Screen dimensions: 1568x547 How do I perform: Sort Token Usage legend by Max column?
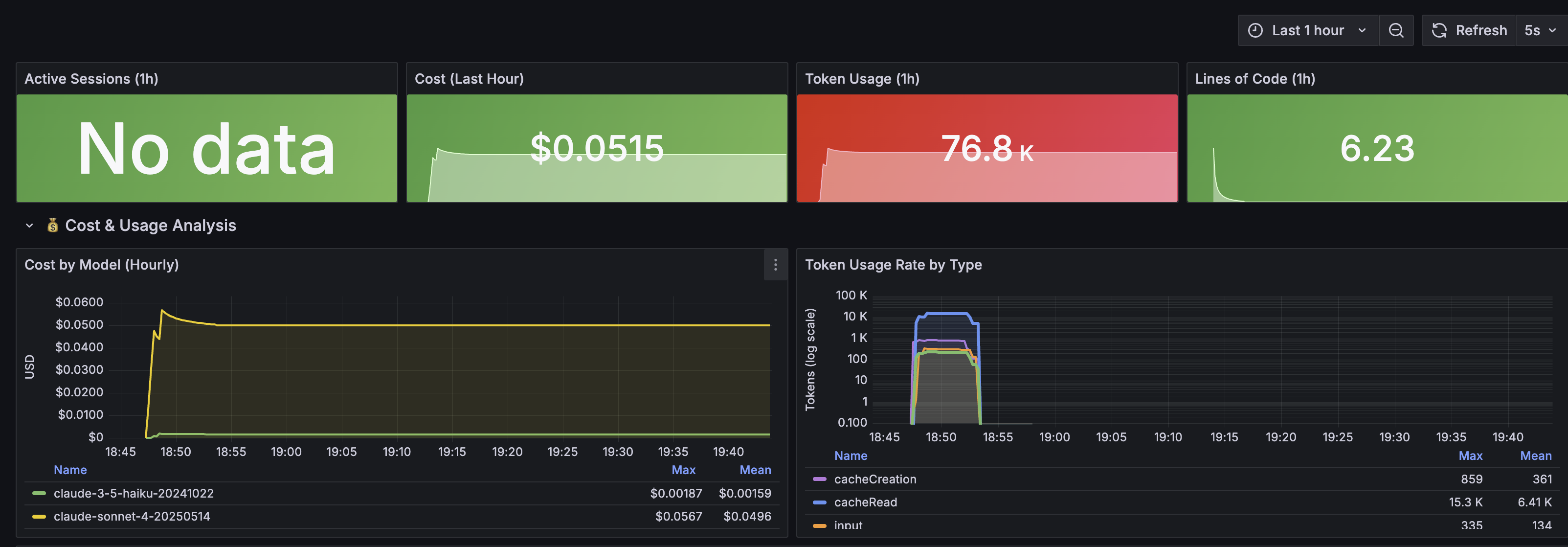1470,456
